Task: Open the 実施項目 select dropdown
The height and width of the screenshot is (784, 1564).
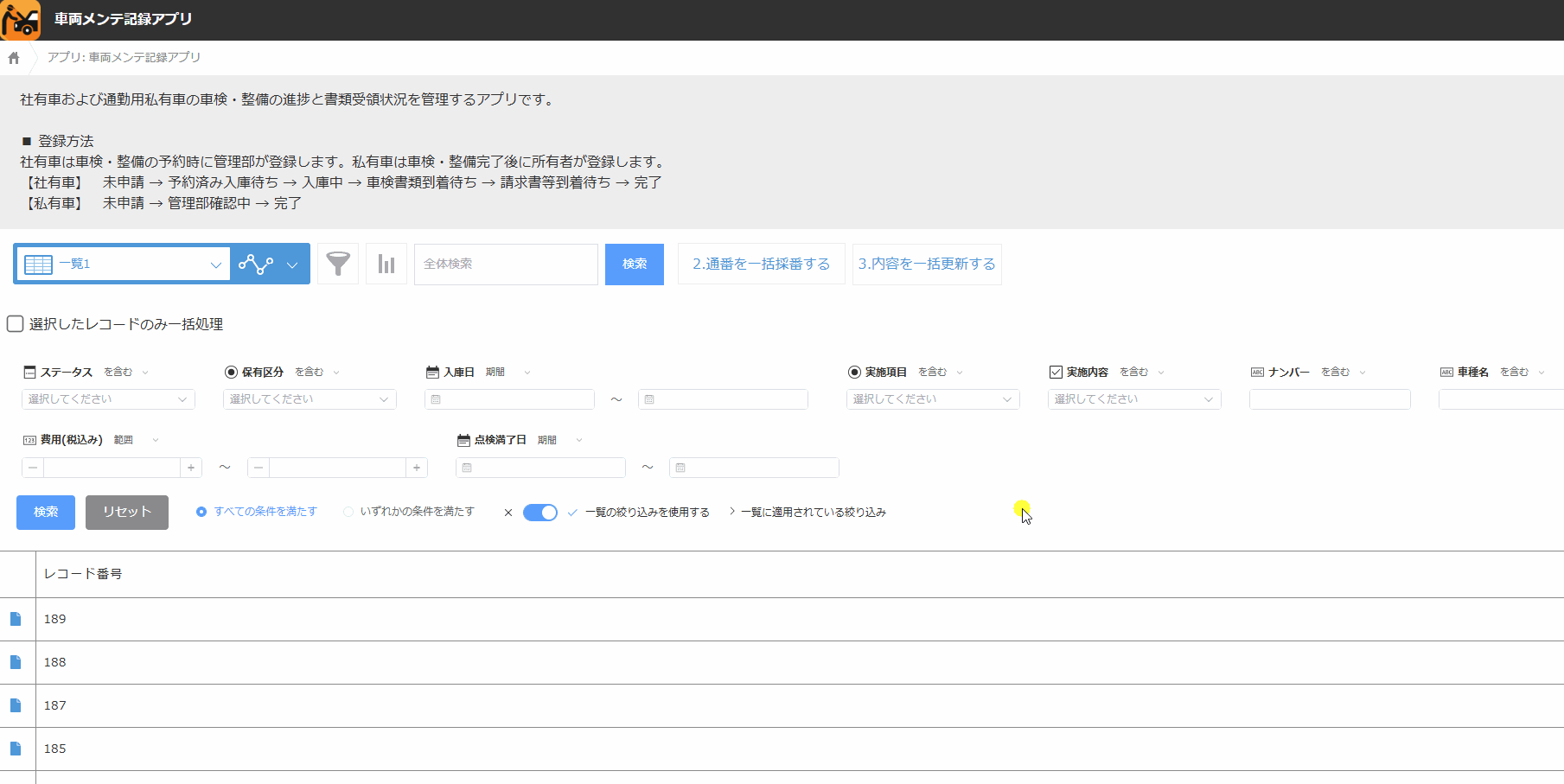Action: [x=932, y=399]
